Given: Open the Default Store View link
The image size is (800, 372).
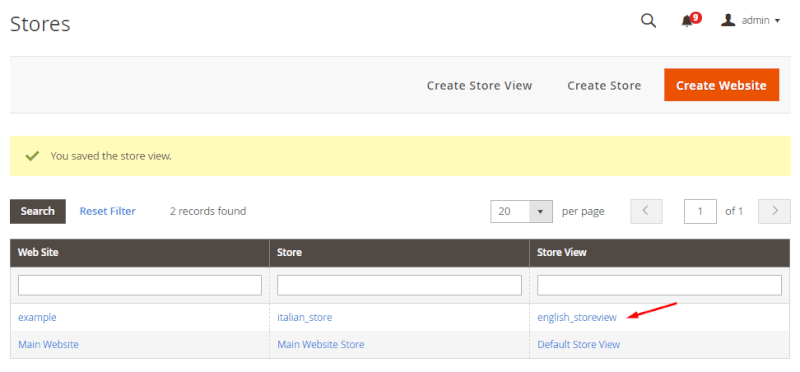Looking at the screenshot, I should (x=579, y=344).
